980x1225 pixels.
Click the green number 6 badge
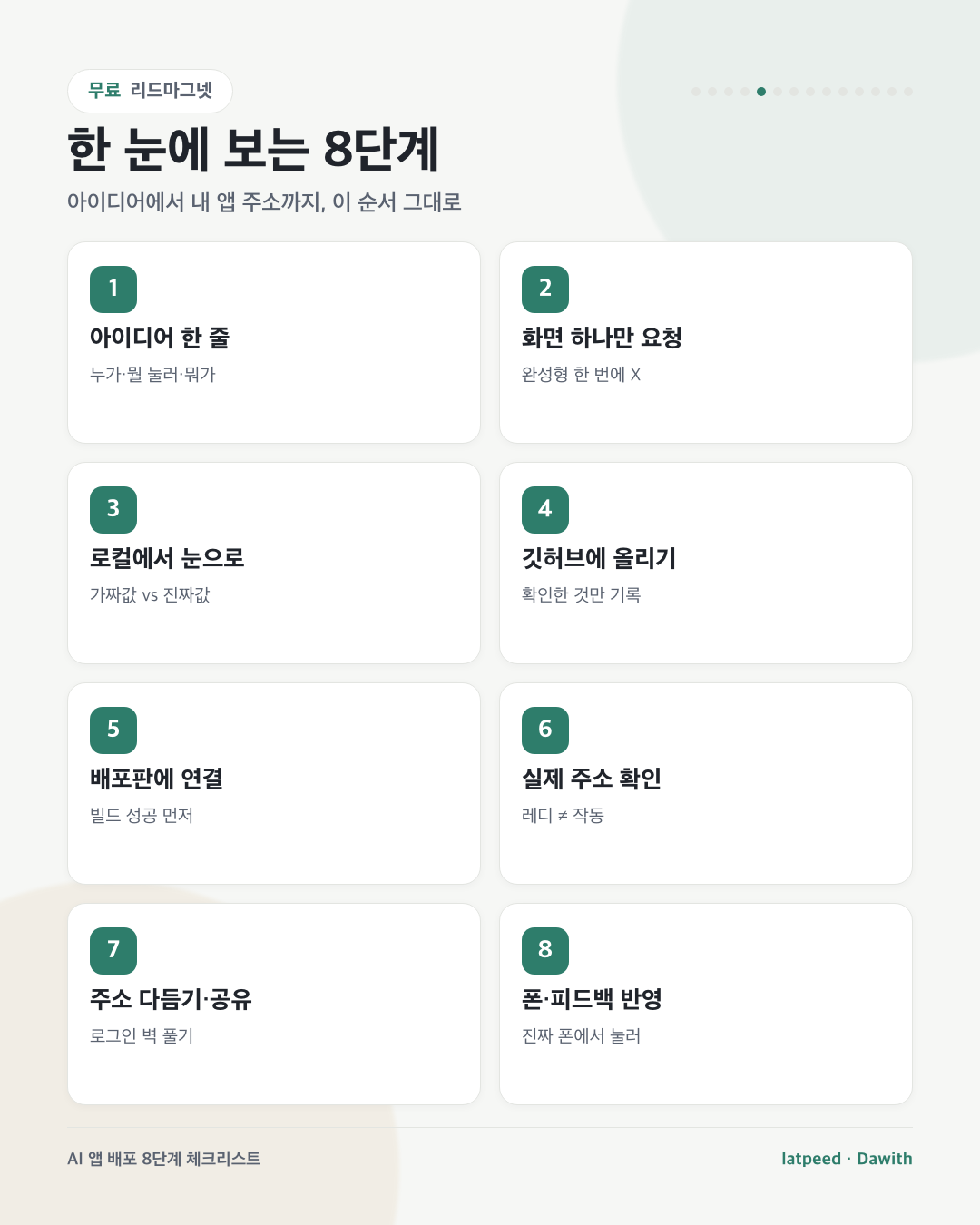545,730
